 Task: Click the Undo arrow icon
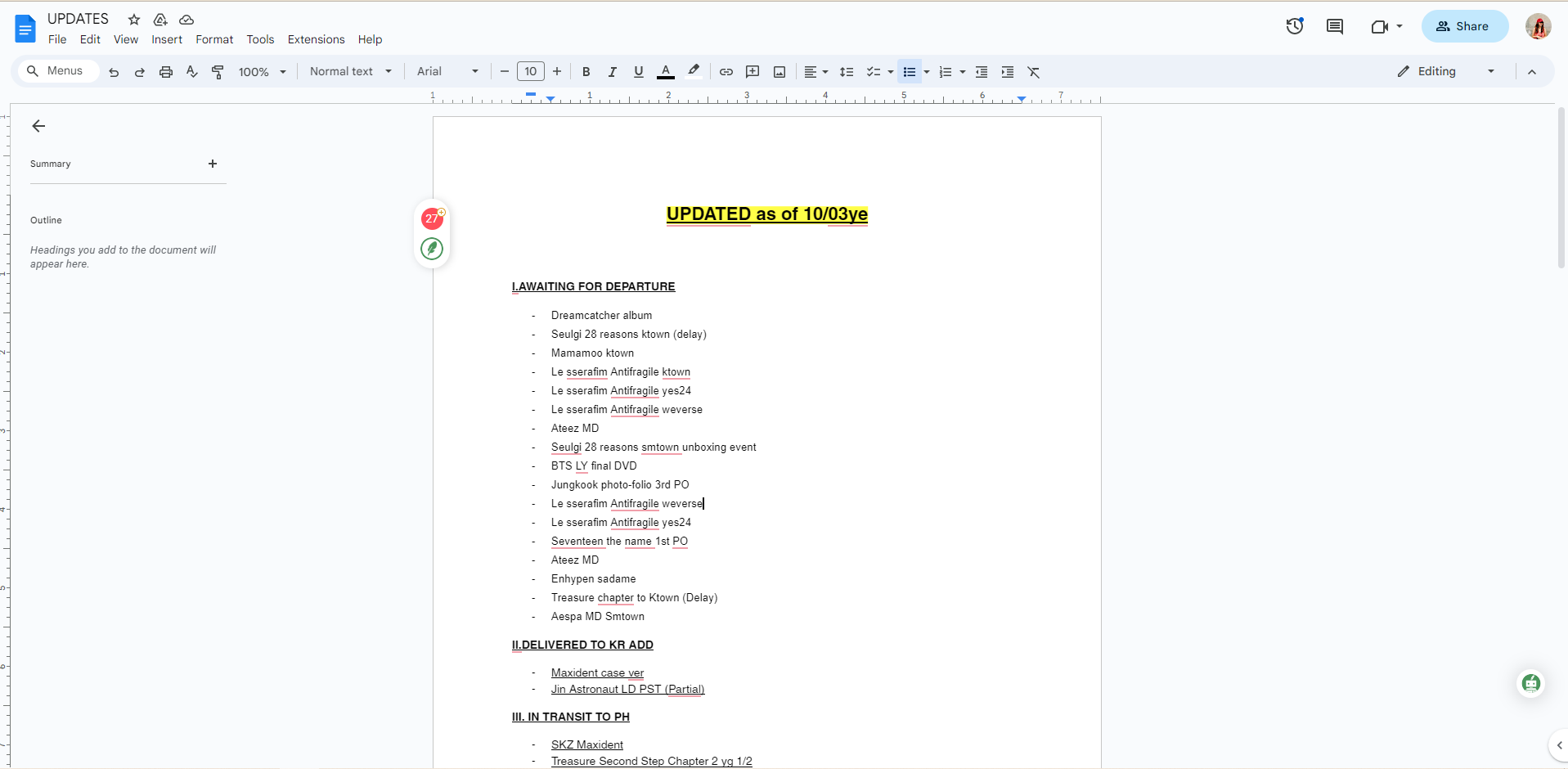(114, 72)
